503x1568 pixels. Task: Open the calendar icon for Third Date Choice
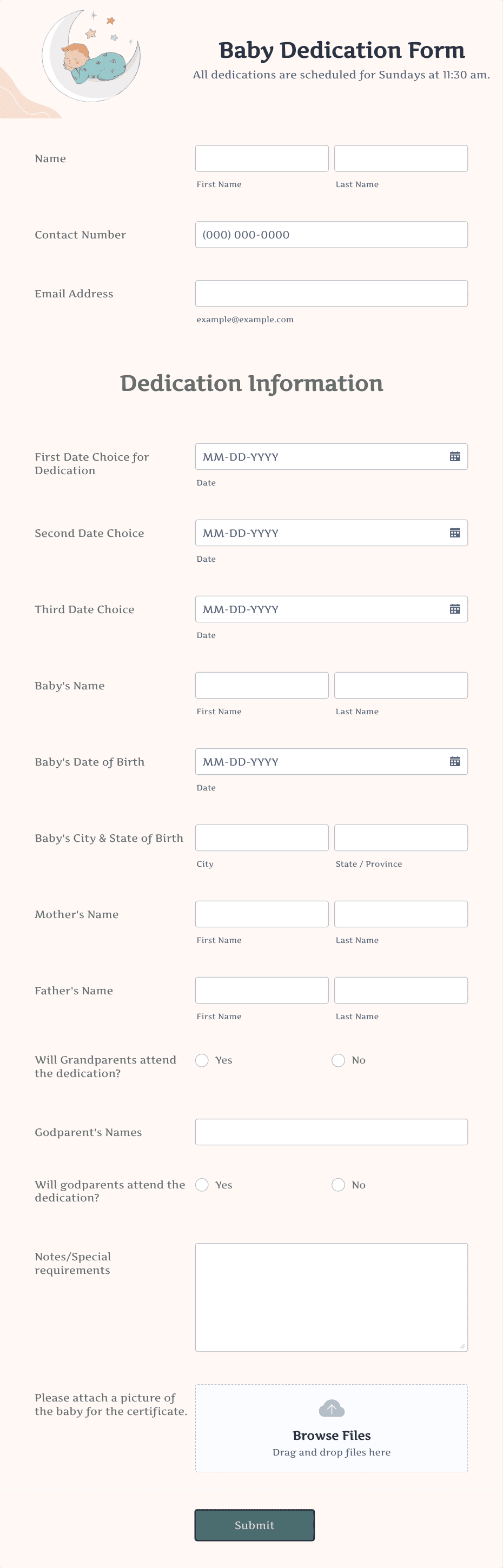[x=455, y=609]
